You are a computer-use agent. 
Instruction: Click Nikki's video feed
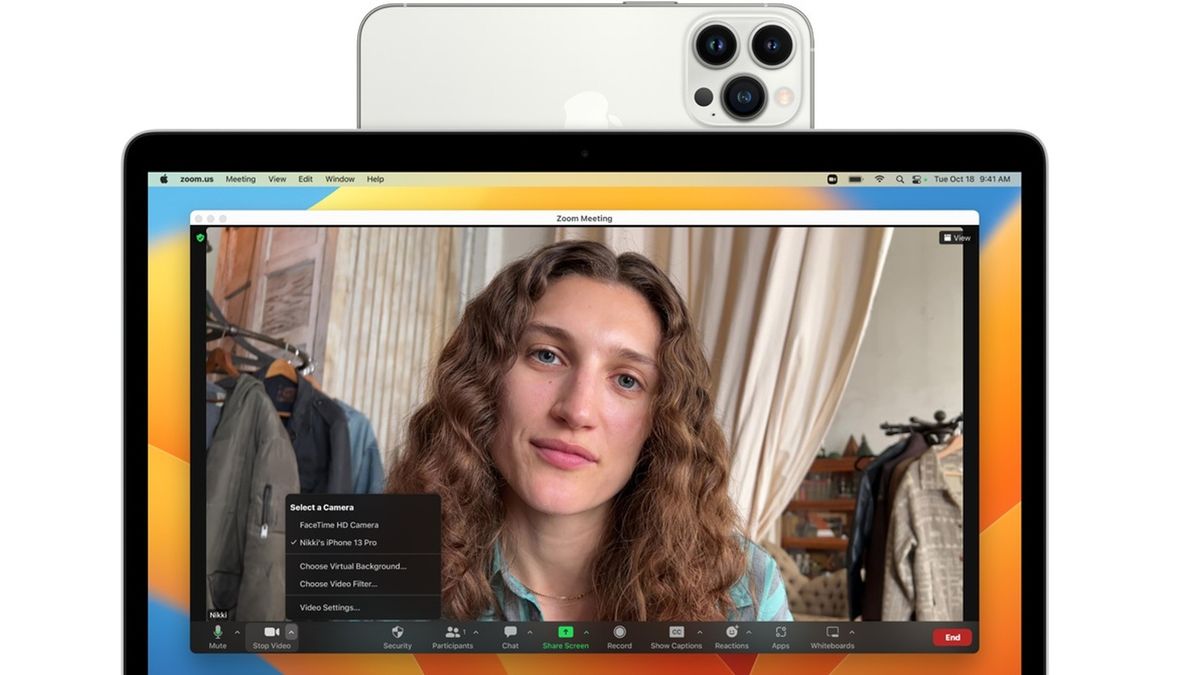pos(584,423)
